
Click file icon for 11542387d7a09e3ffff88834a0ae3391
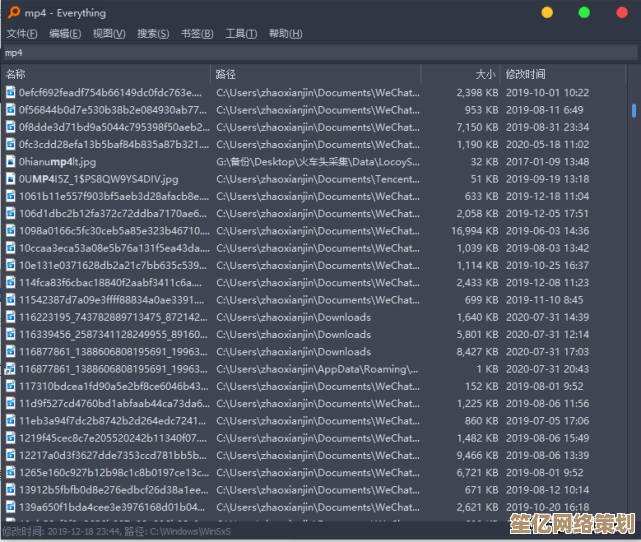click(x=11, y=300)
